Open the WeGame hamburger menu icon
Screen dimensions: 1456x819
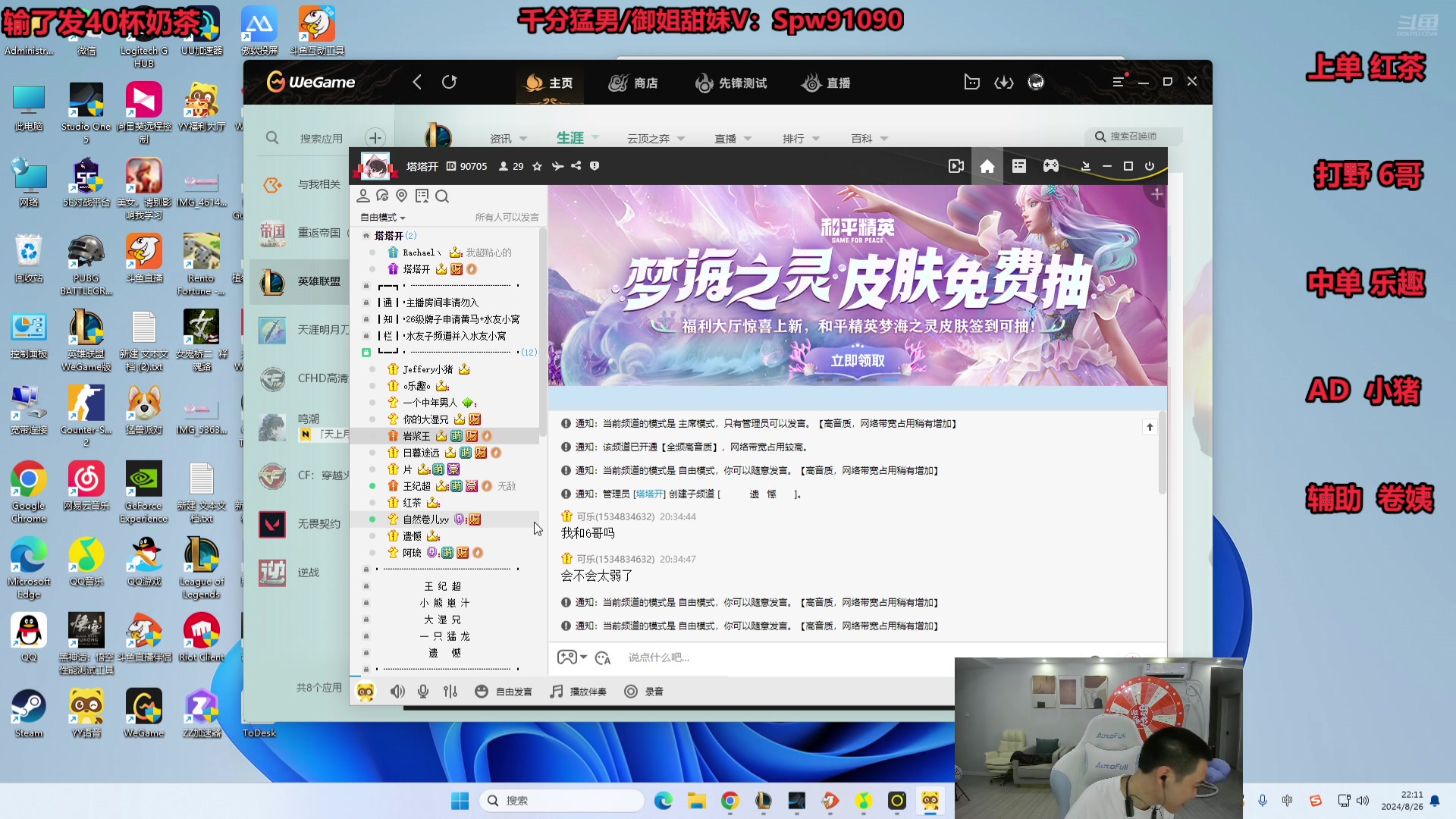pyautogui.click(x=1119, y=82)
